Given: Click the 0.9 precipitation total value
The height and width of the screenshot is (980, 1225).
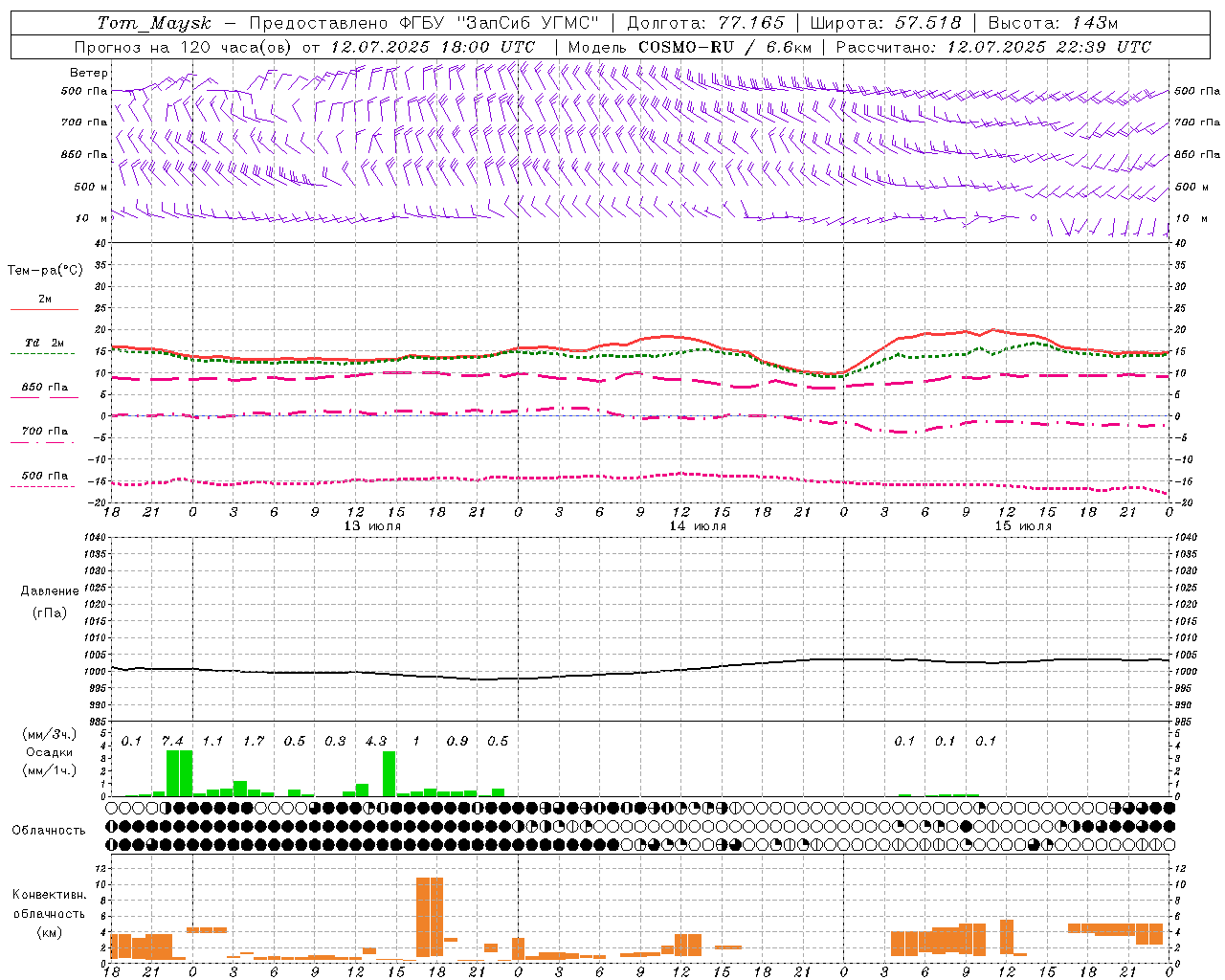Looking at the screenshot, I should tap(457, 741).
